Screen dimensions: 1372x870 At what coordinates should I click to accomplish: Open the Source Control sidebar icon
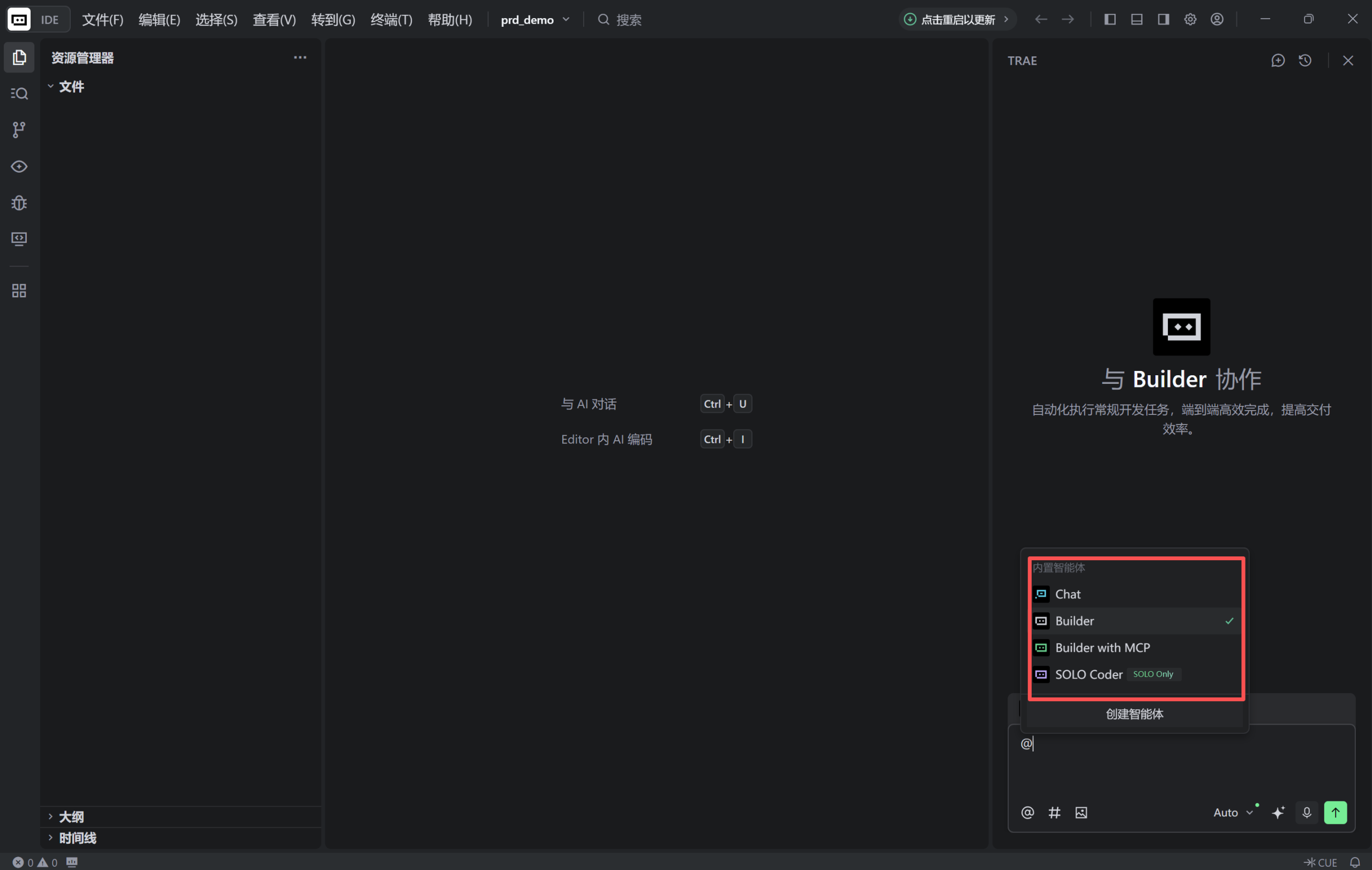pyautogui.click(x=19, y=130)
